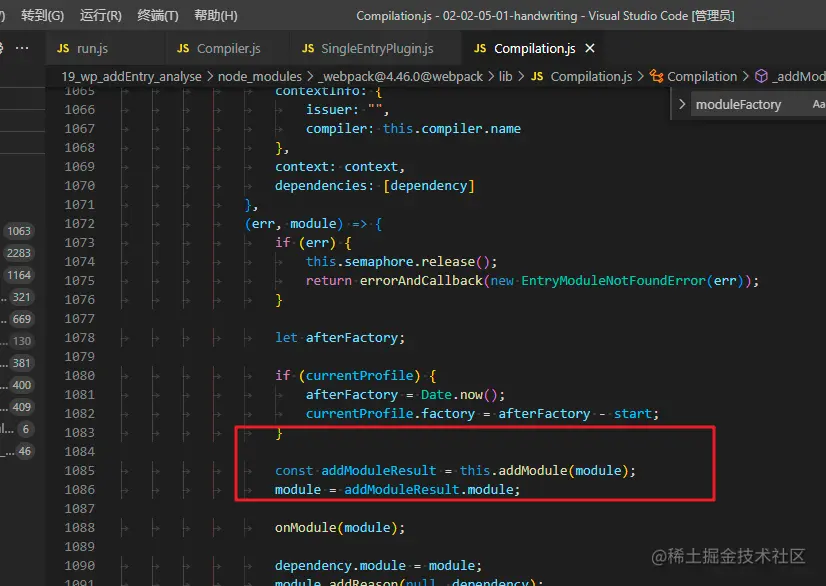
Task: Click breadcrumb lib folder
Action: tap(506, 77)
